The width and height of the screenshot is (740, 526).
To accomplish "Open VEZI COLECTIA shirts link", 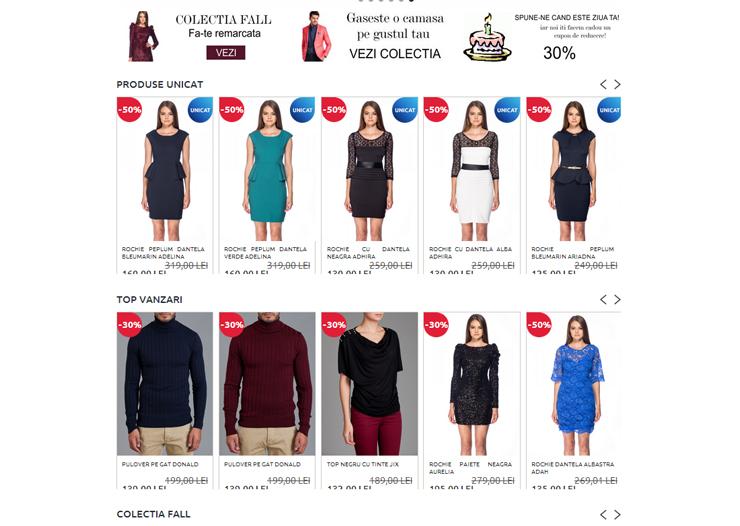I will [x=395, y=54].
